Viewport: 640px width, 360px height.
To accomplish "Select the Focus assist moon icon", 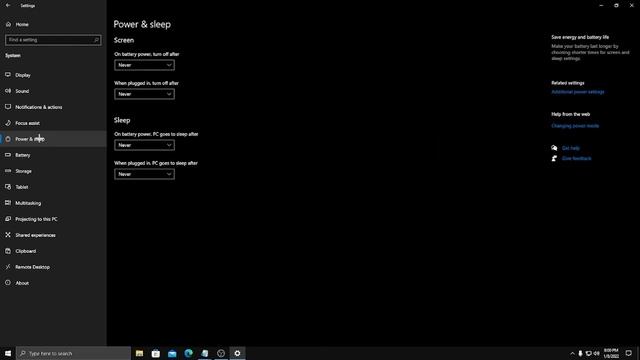I will click(8, 123).
